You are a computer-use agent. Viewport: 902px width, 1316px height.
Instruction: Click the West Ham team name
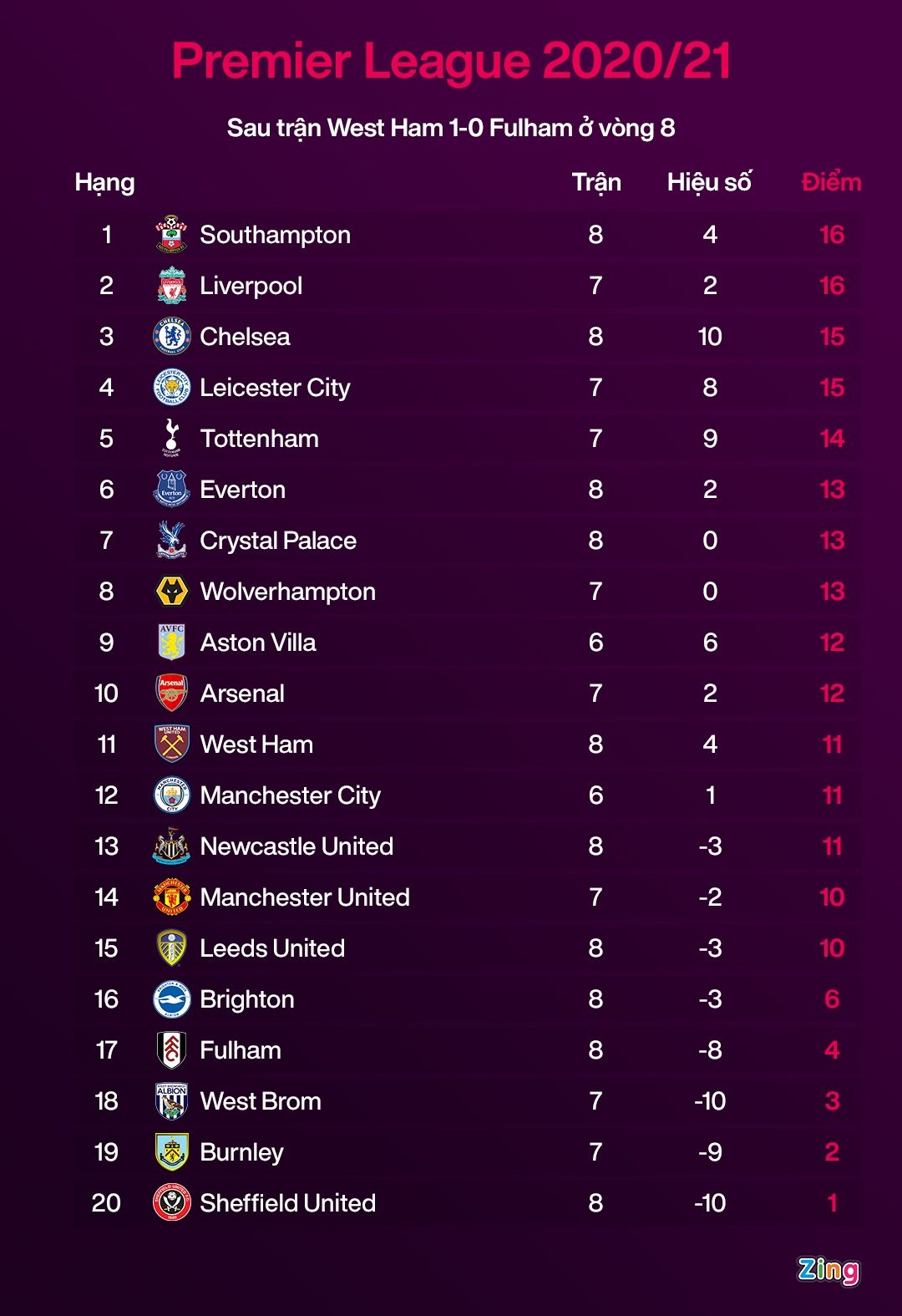(x=256, y=744)
